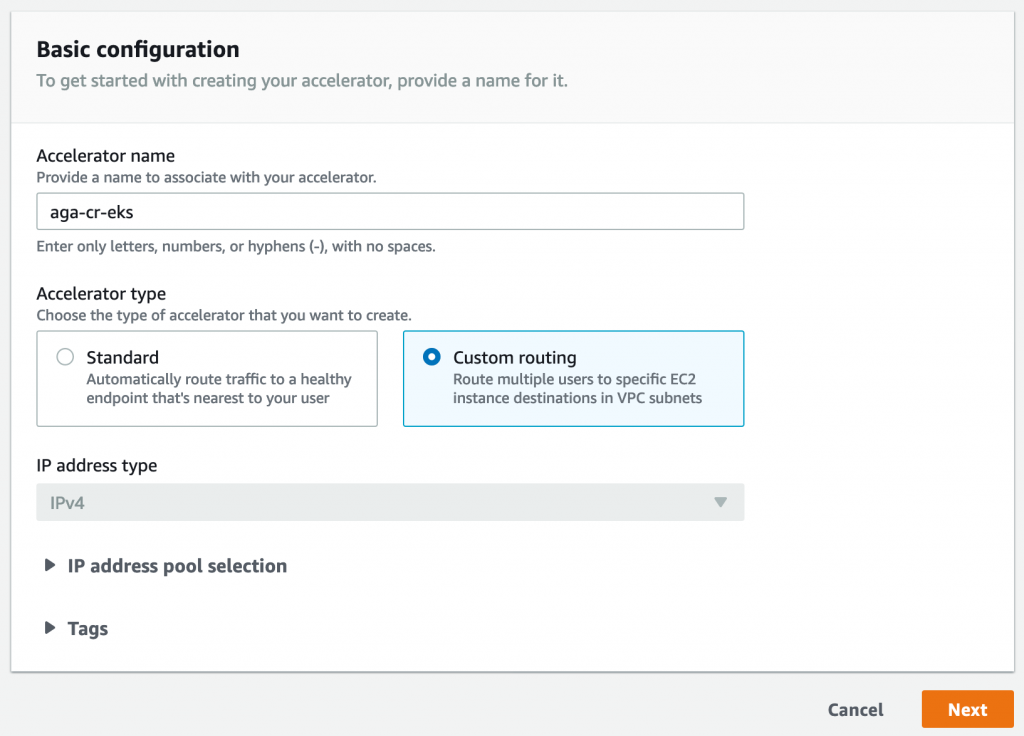Open the IPv4 address type dropdown

390,502
